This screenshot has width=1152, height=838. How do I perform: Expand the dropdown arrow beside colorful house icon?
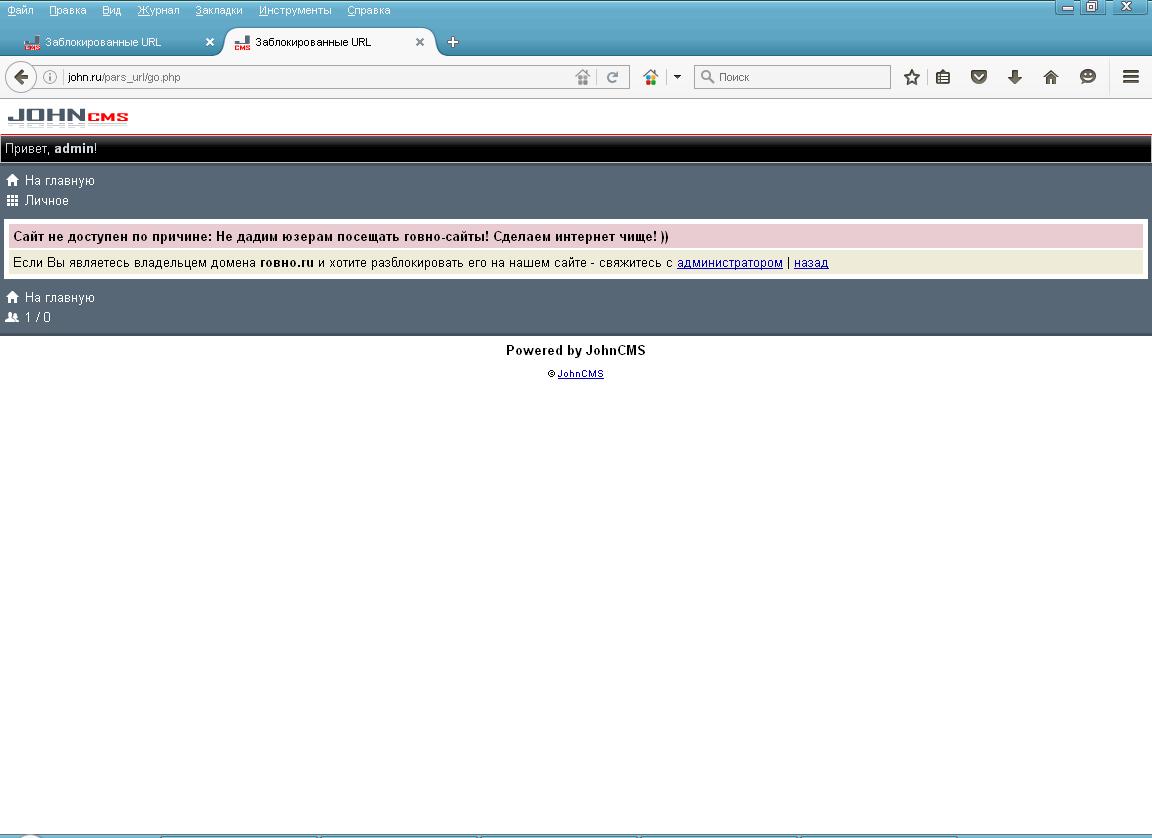click(x=677, y=77)
